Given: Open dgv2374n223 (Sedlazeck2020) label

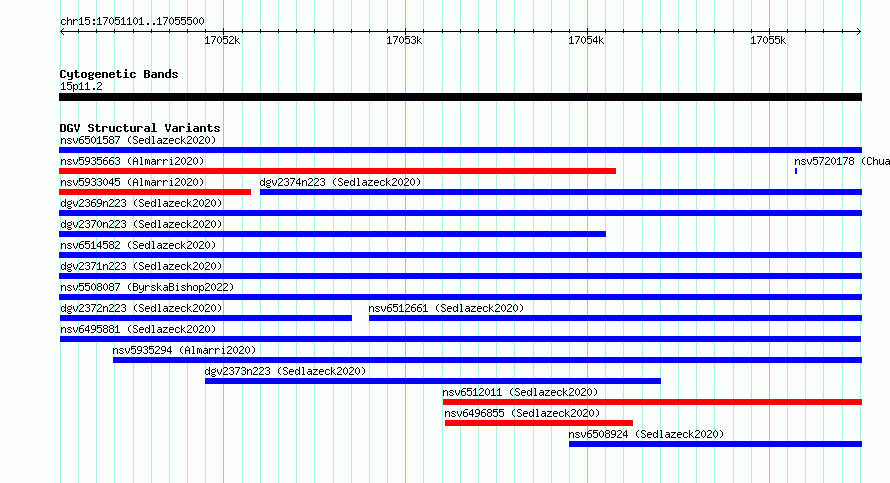Looking at the screenshot, I should tap(341, 182).
